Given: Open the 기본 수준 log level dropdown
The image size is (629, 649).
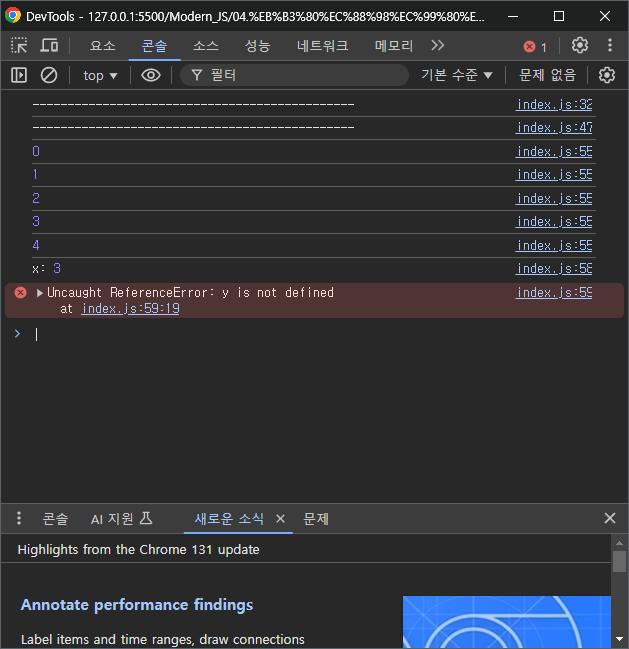Looking at the screenshot, I should [456, 75].
